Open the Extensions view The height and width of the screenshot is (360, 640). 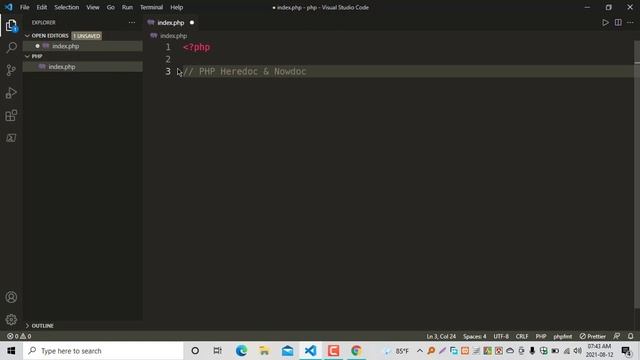(x=11, y=116)
